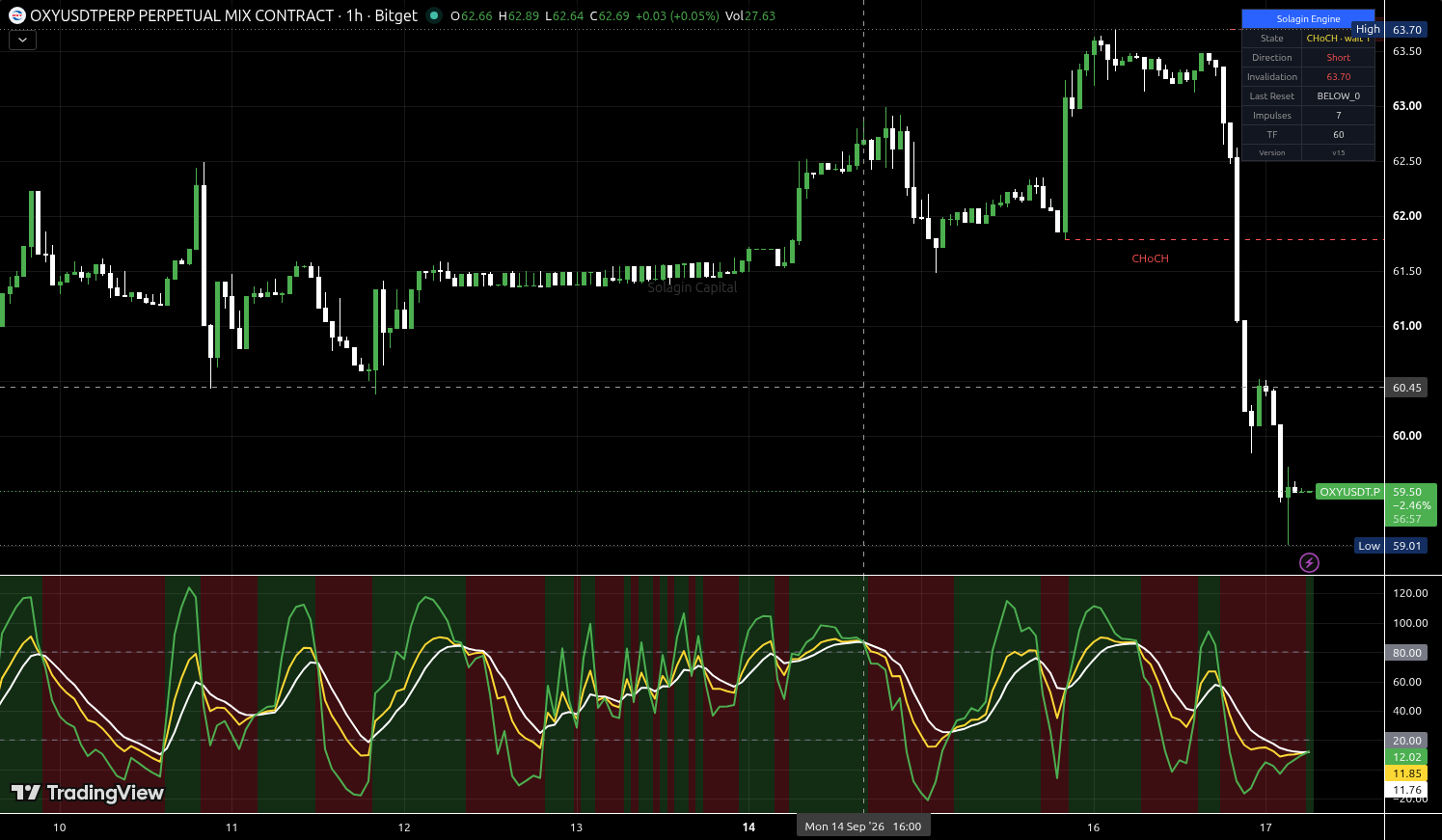Click the Short direction value
The image size is (1442, 840).
(1338, 58)
